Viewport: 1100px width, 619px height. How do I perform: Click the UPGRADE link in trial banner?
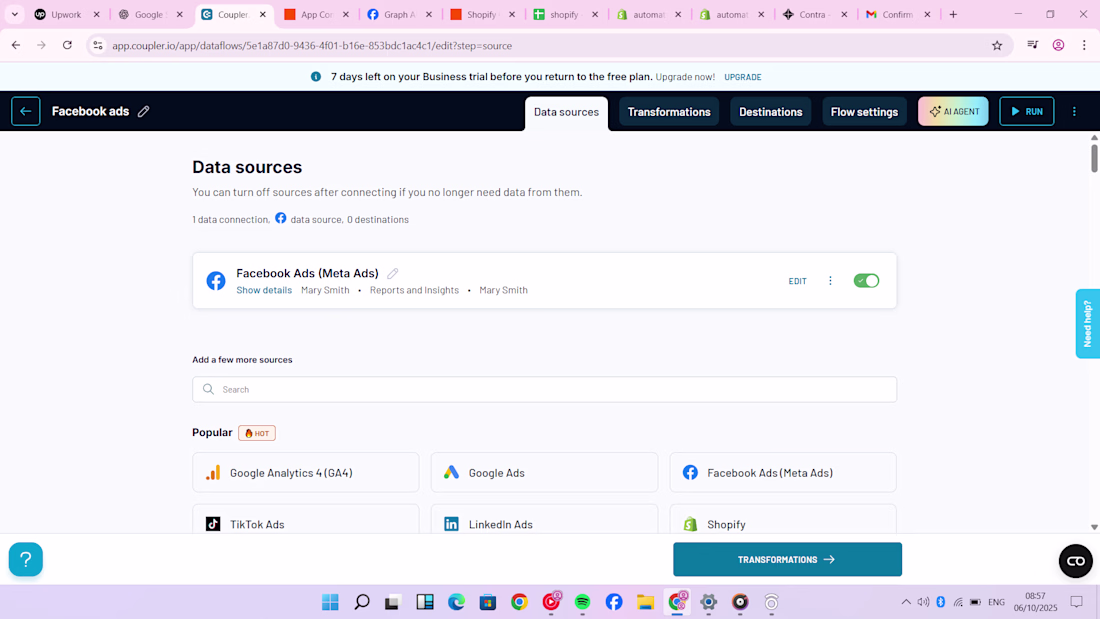743,77
